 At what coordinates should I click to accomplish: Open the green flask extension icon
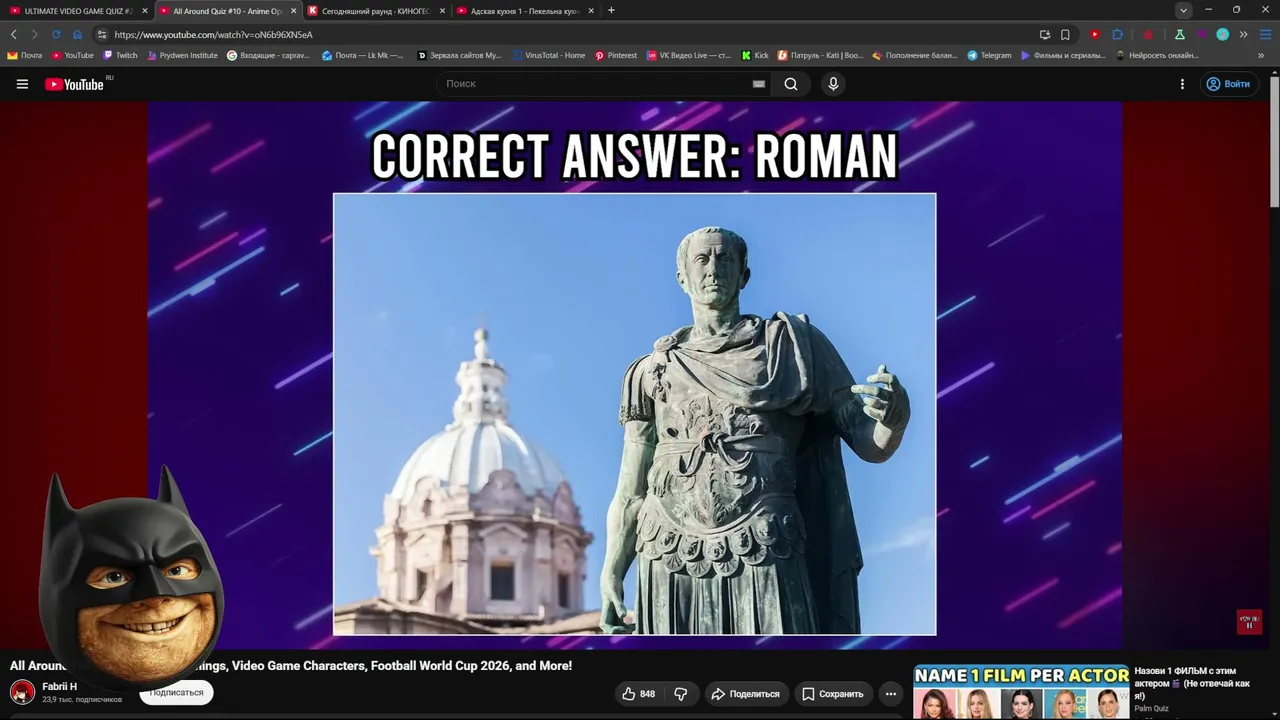point(1179,34)
